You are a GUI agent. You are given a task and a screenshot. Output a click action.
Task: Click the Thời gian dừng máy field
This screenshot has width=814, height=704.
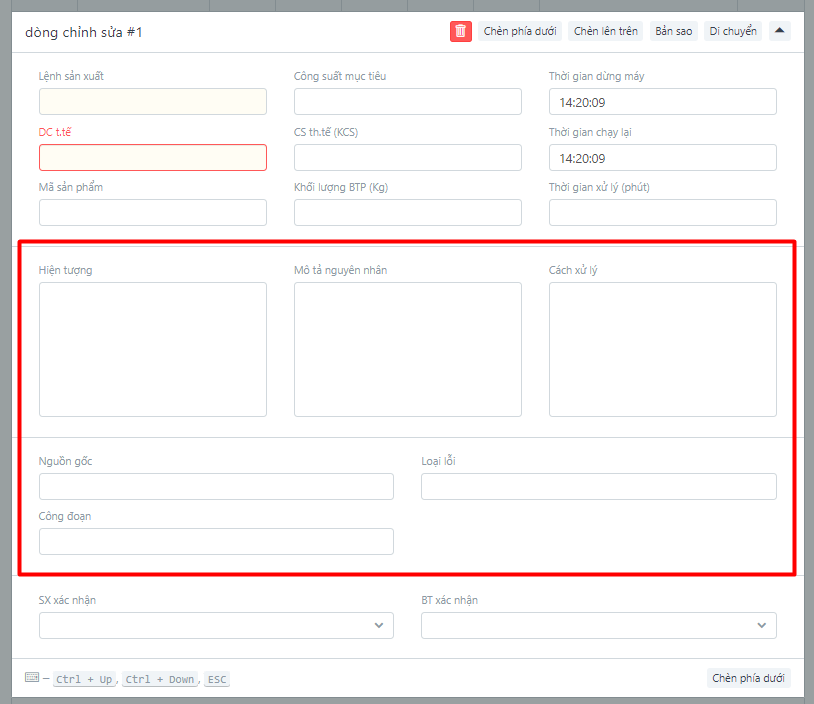click(x=662, y=102)
